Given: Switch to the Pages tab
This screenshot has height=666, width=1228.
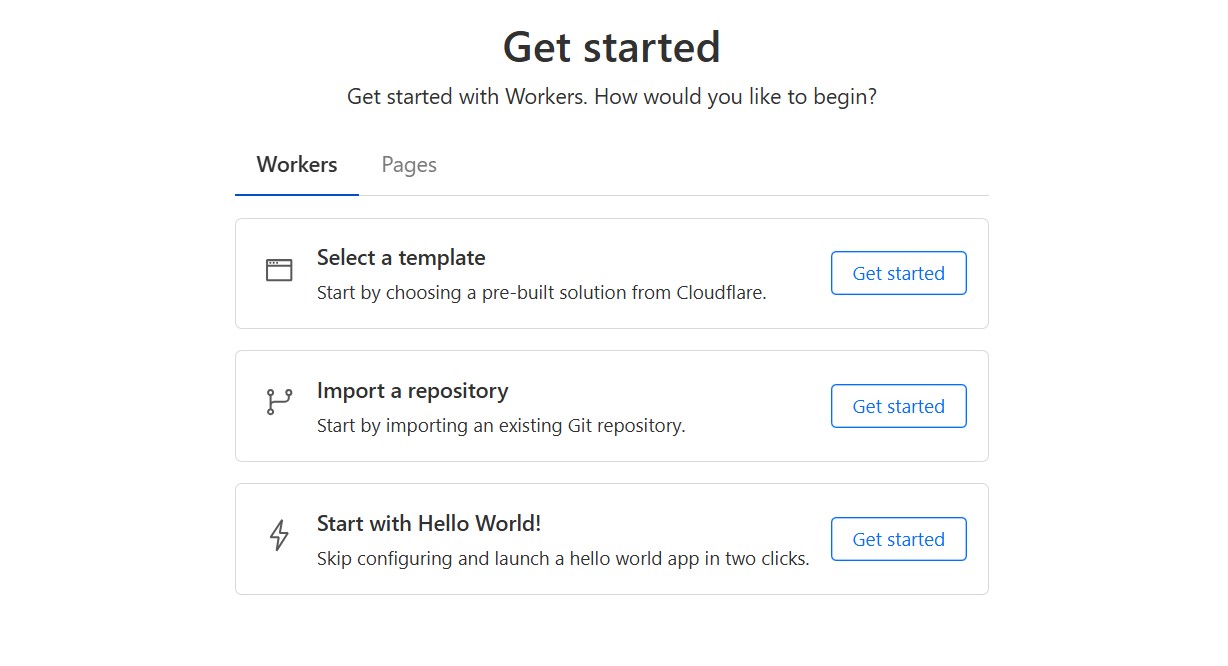Looking at the screenshot, I should click(408, 164).
